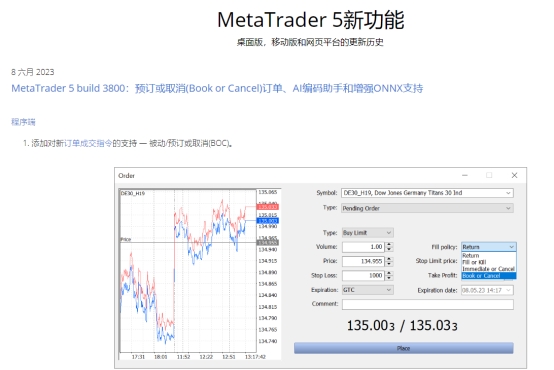Click the Place order button
Screen dimensions: 554x370
pyautogui.click(x=403, y=348)
